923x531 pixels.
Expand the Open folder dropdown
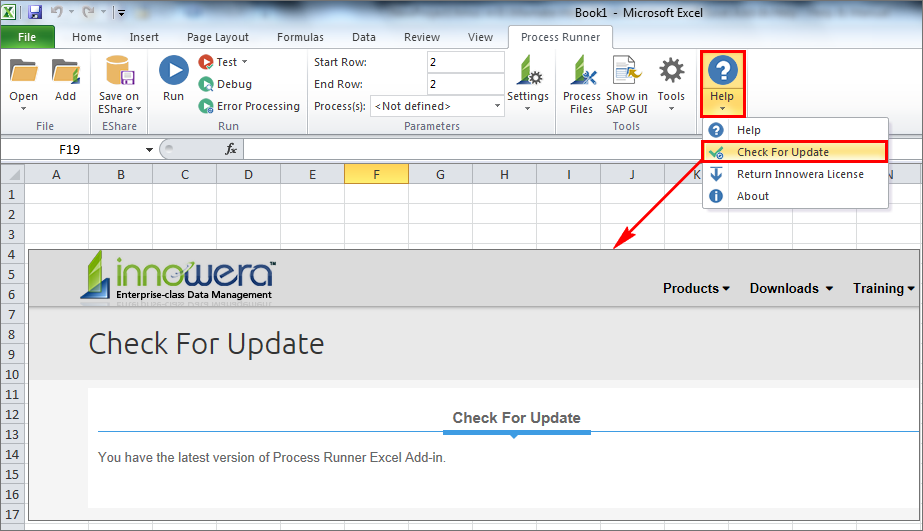[24, 108]
